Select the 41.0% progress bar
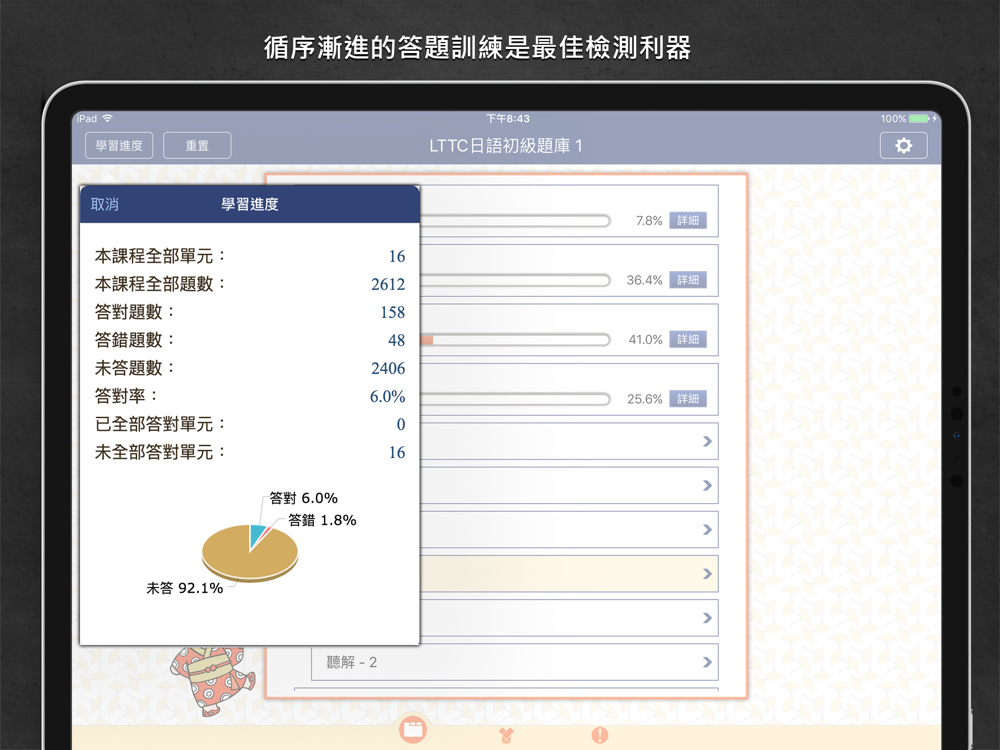Image resolution: width=1000 pixels, height=750 pixels. point(515,339)
